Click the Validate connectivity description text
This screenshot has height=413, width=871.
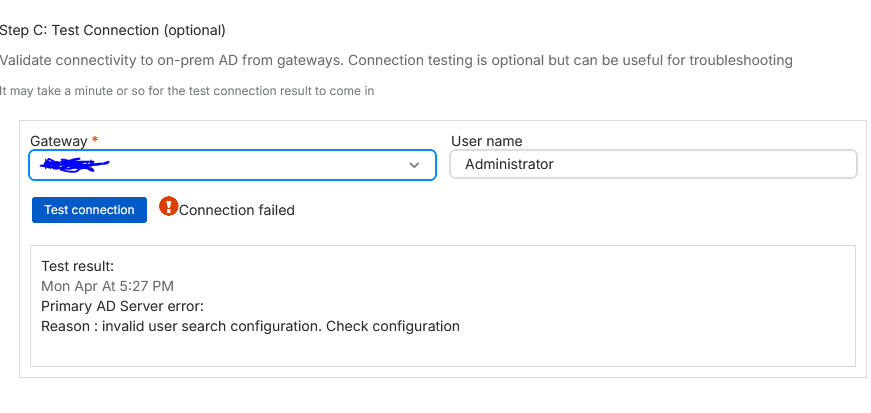pos(396,60)
